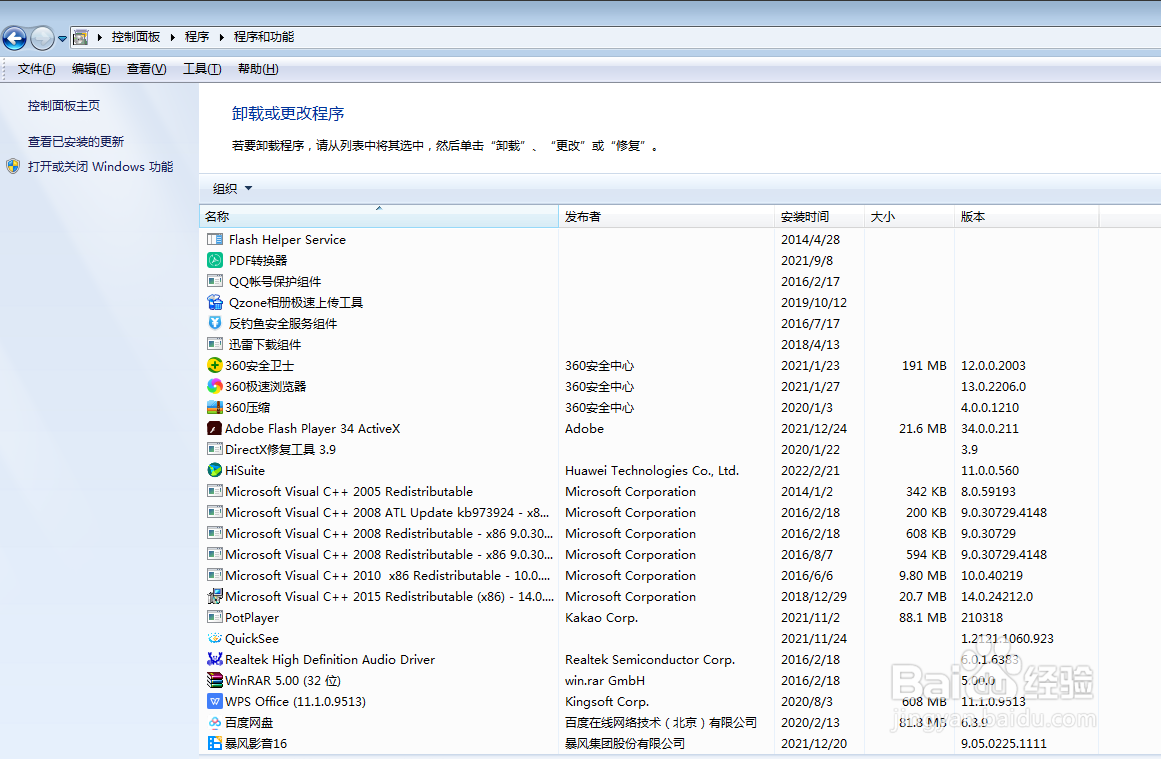Open 打开或关闭 Windows 功能 link

pos(101,167)
